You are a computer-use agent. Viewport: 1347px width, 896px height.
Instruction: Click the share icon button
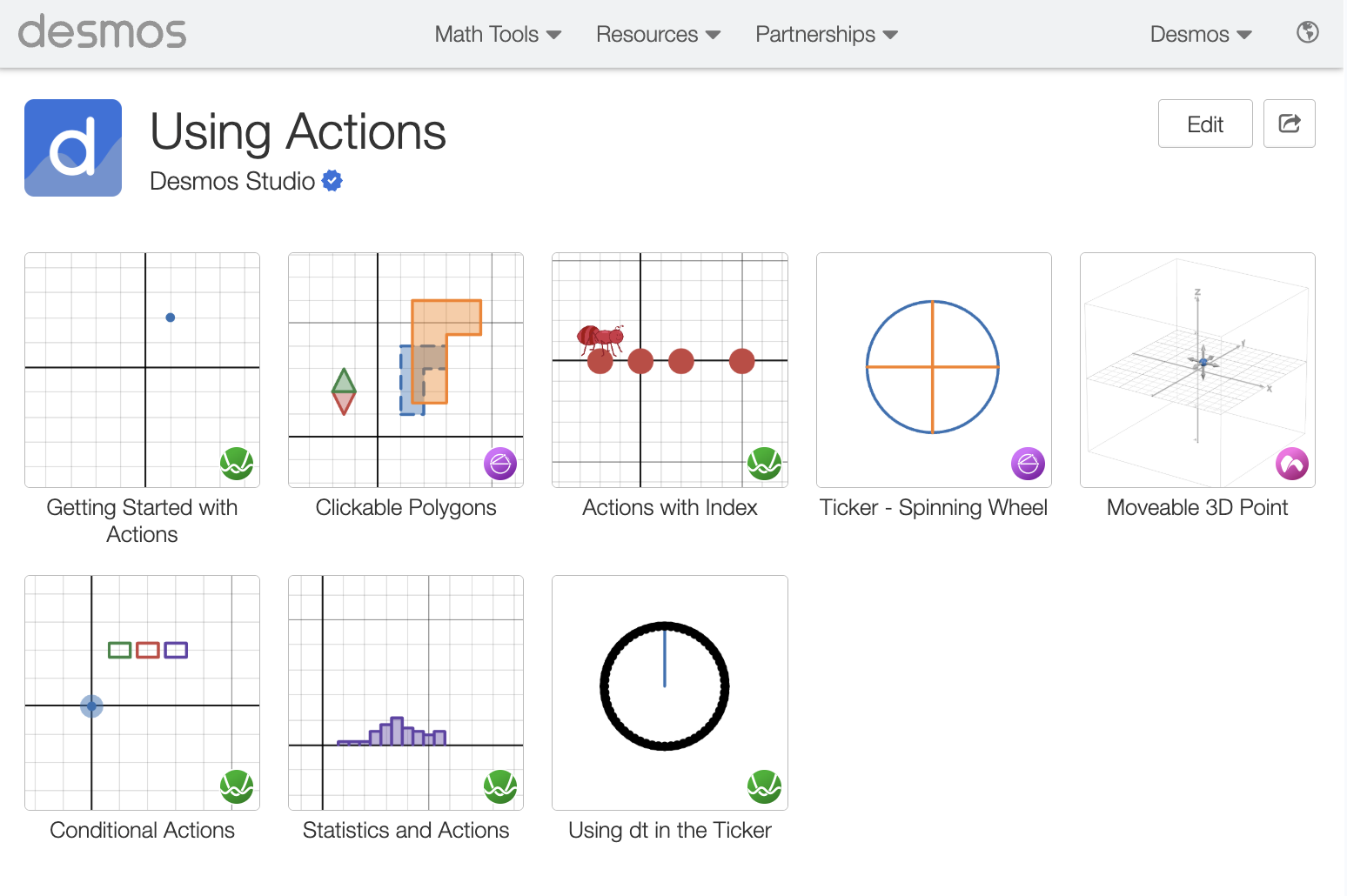1289,124
